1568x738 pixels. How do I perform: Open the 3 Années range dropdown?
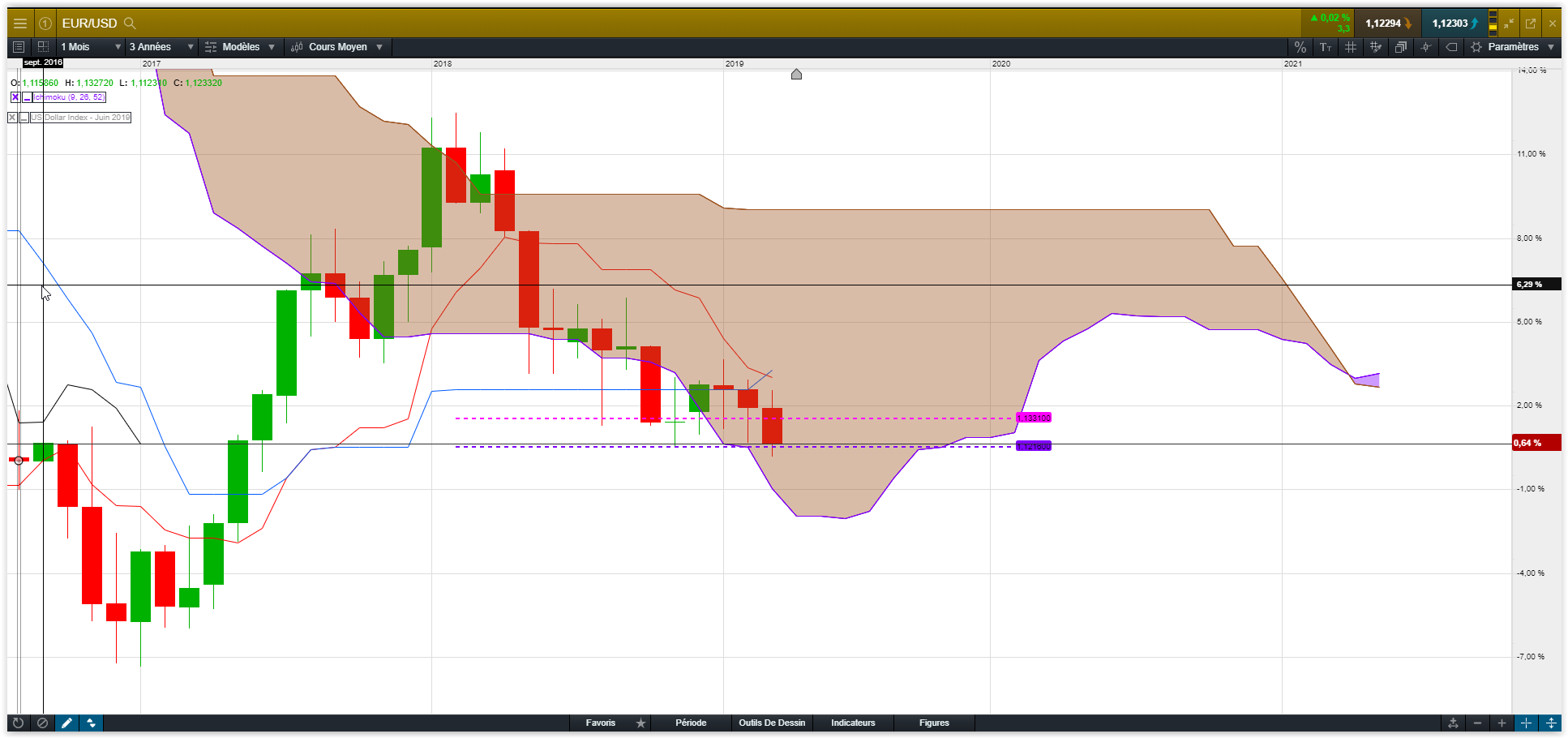point(161,47)
